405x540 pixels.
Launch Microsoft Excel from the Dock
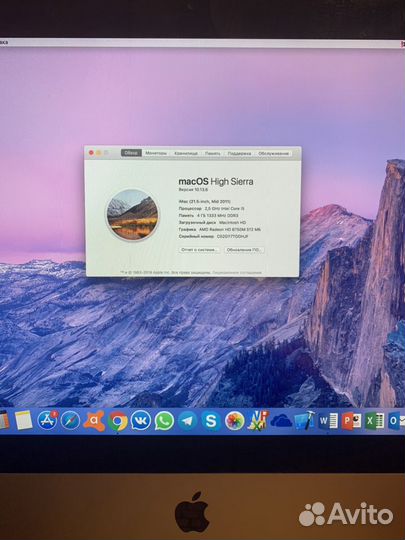coord(375,421)
